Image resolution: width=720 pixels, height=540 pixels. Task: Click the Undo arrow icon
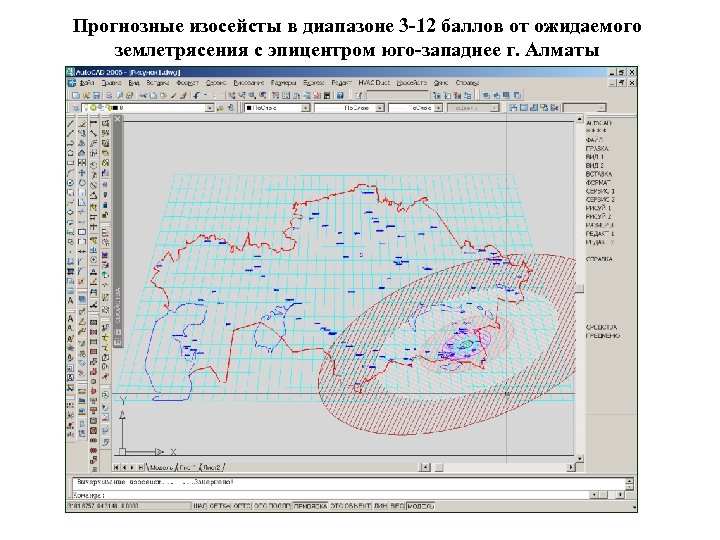[196, 96]
